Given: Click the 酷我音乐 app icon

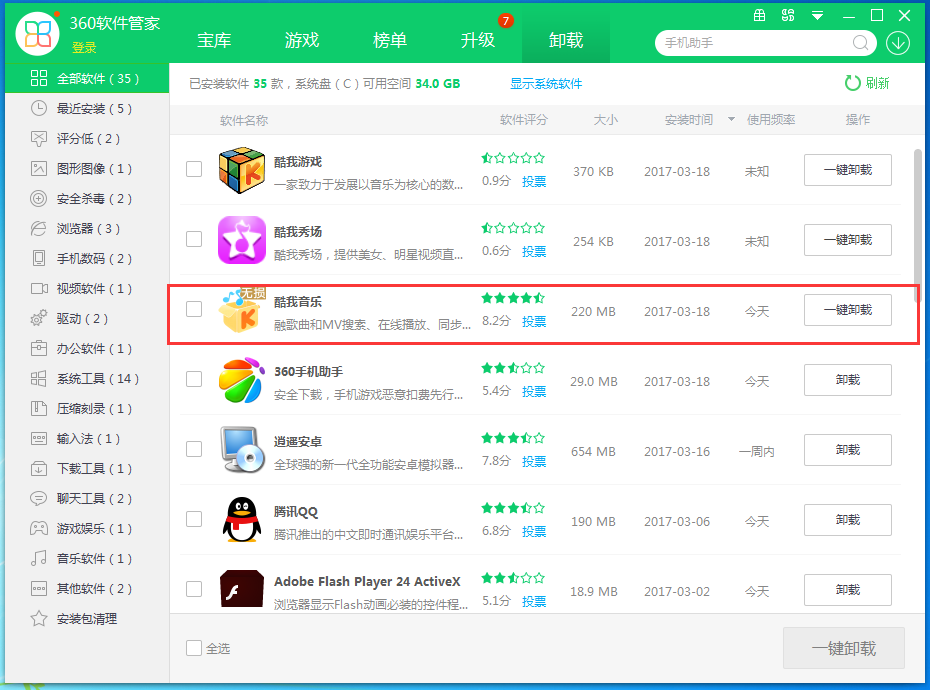Looking at the screenshot, I should pyautogui.click(x=241, y=310).
